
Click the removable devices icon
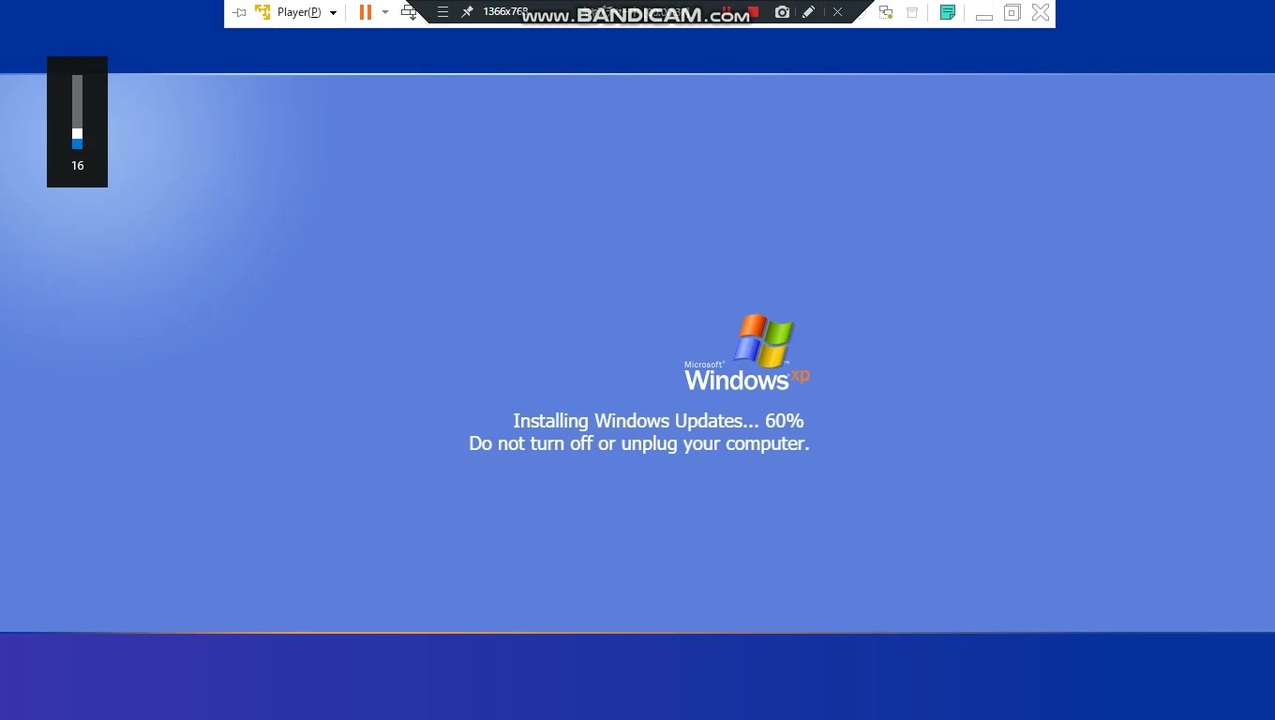(x=885, y=12)
